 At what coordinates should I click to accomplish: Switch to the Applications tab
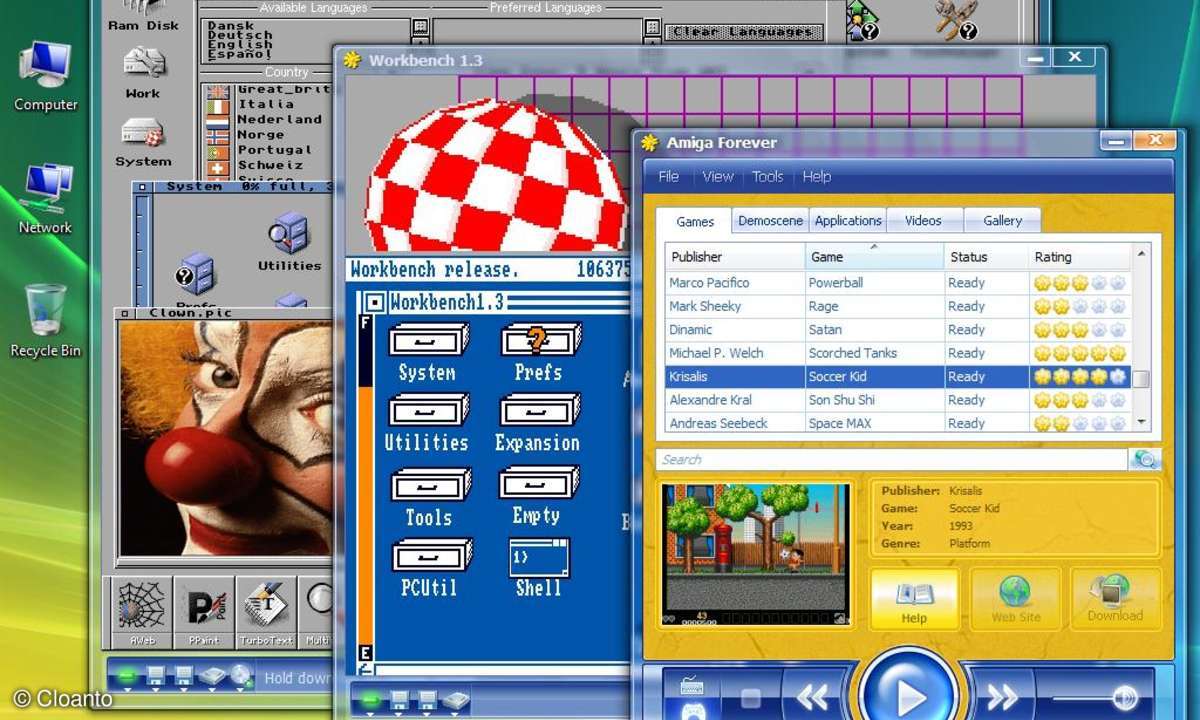click(x=848, y=221)
